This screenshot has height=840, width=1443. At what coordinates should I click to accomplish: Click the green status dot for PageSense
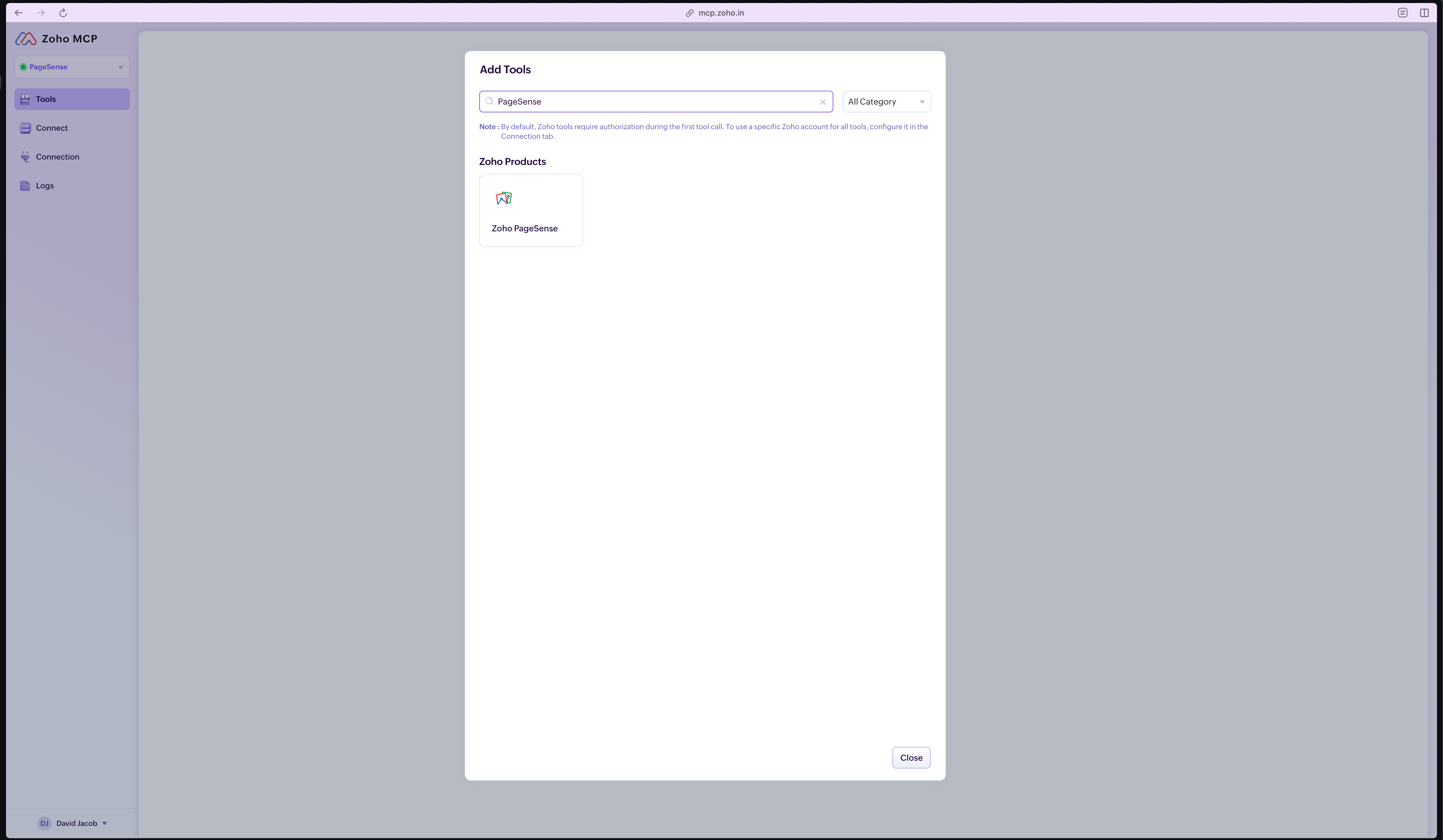click(23, 67)
